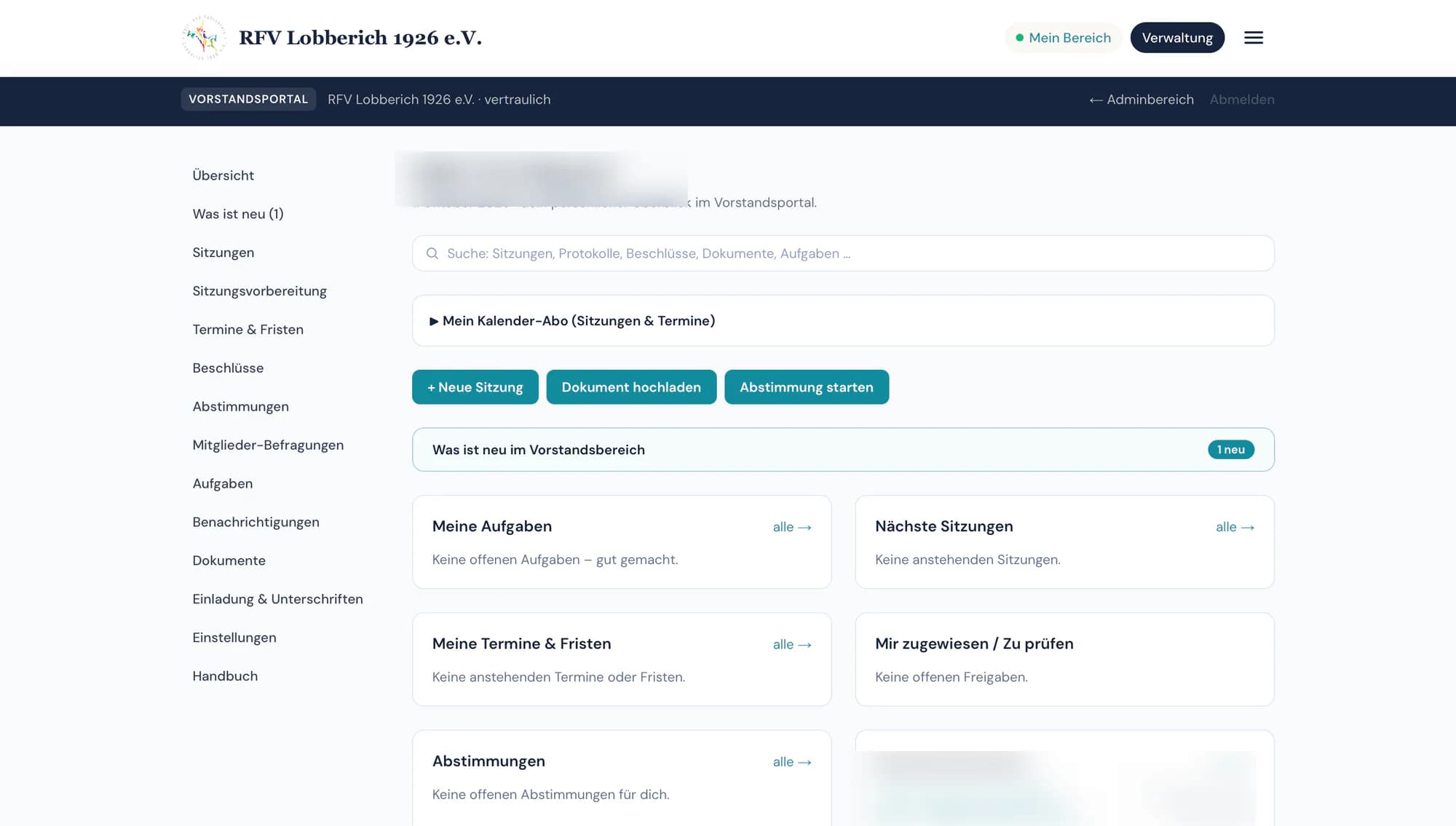Click the search magnifier icon

[432, 253]
